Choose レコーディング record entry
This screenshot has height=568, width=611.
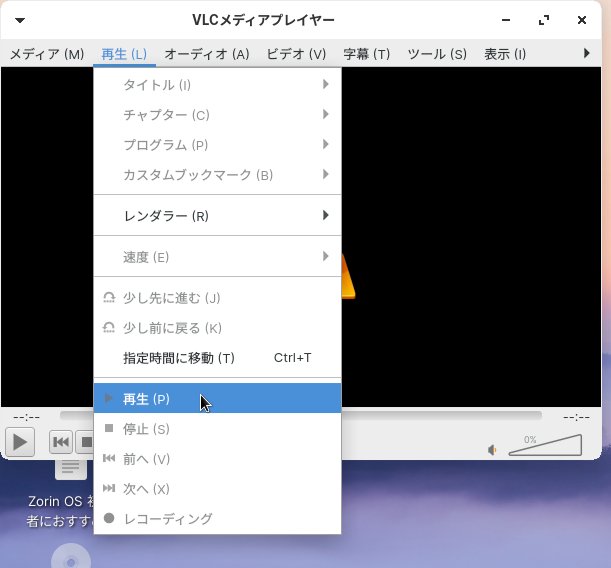click(x=217, y=519)
